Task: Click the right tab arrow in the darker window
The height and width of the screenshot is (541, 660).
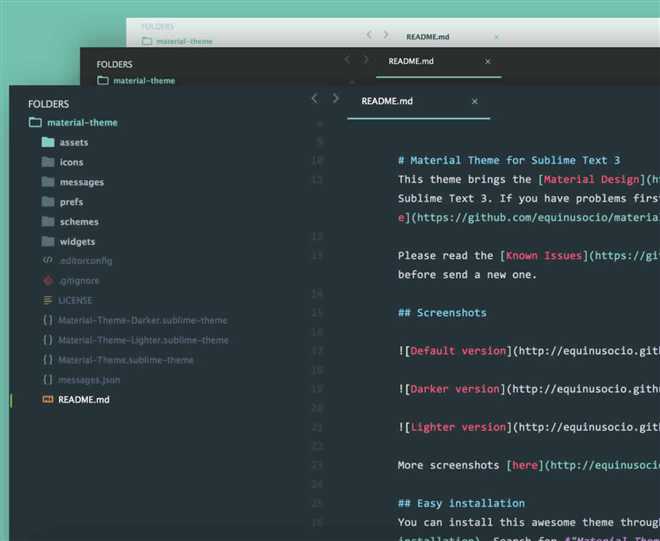Action: pos(366,60)
